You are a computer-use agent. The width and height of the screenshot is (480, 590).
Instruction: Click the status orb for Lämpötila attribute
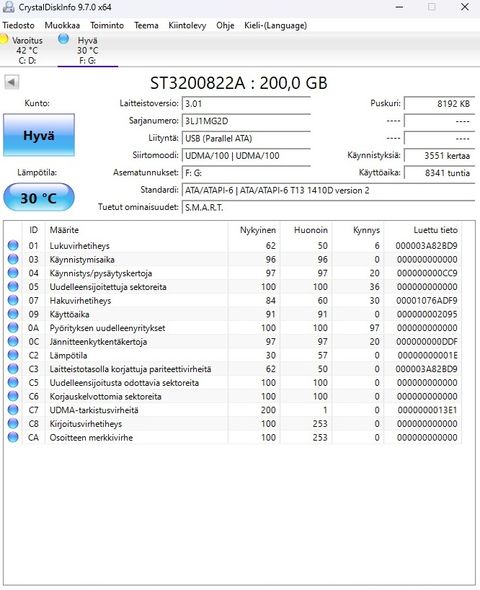pyautogui.click(x=13, y=355)
